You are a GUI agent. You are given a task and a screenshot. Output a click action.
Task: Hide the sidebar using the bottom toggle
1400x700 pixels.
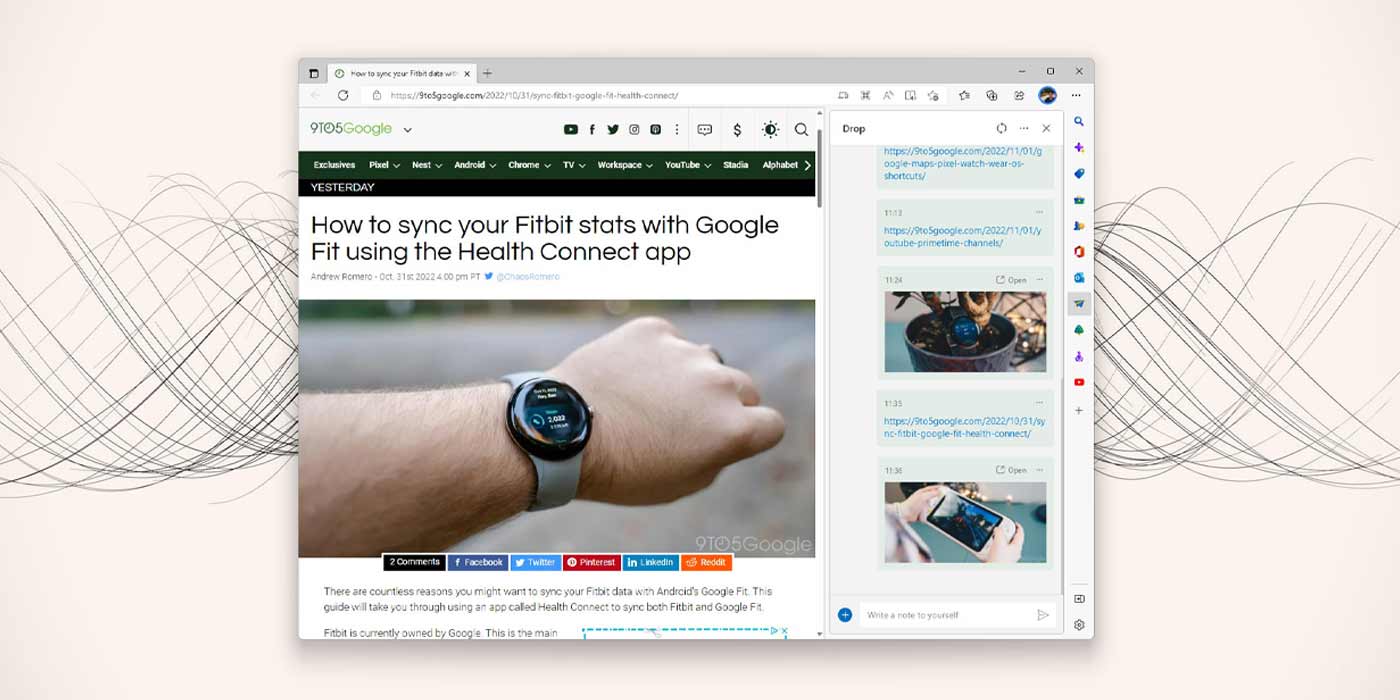click(1079, 599)
